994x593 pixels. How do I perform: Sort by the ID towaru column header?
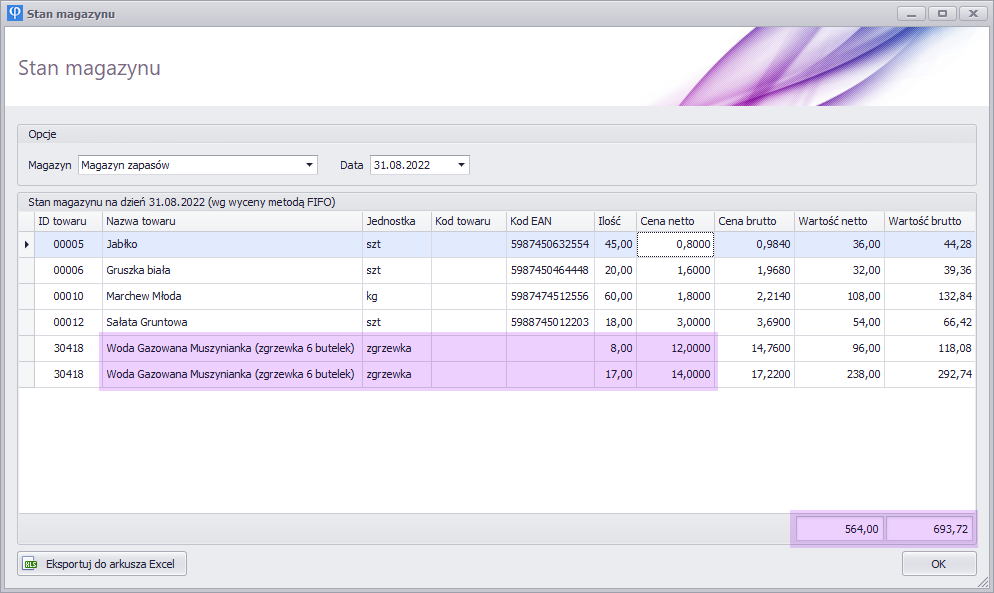62,221
